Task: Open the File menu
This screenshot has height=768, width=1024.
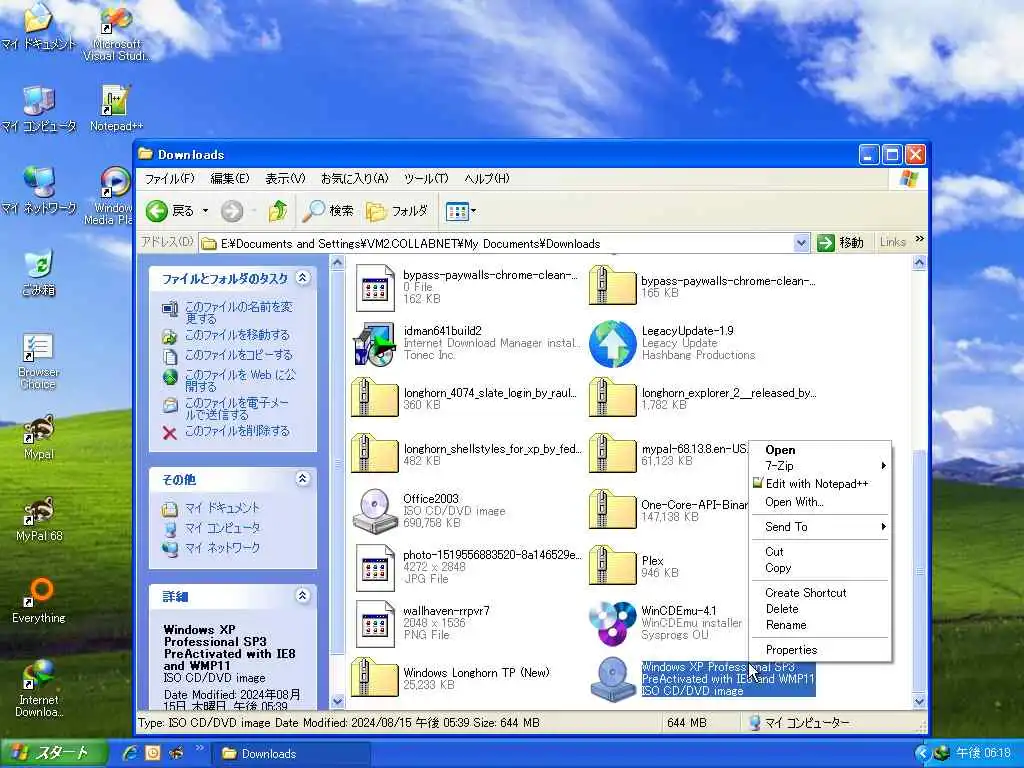Action: point(169,178)
